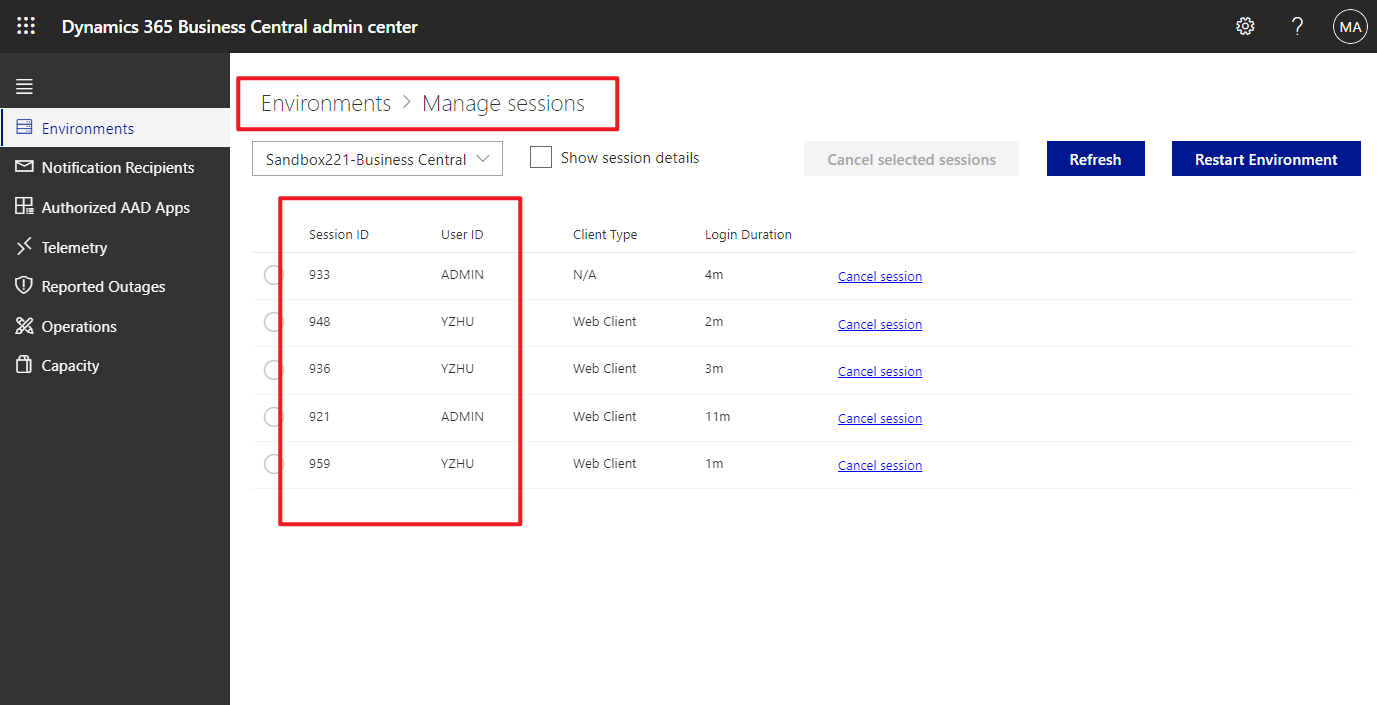Click the Refresh button

click(1095, 158)
